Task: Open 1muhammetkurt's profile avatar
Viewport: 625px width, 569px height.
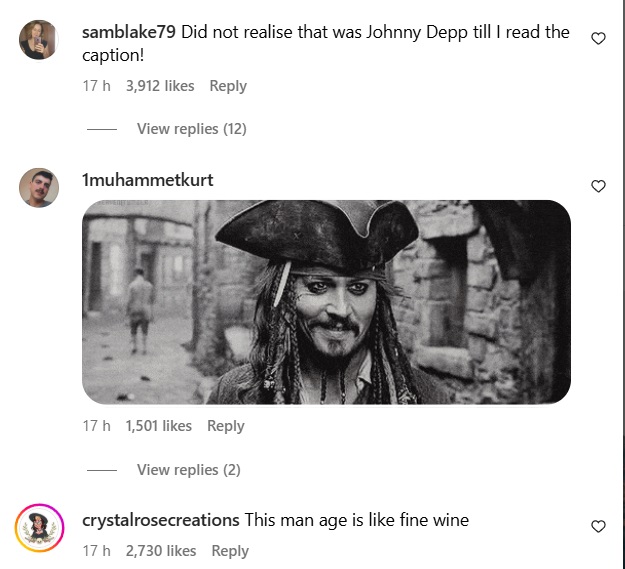Action: 39,187
